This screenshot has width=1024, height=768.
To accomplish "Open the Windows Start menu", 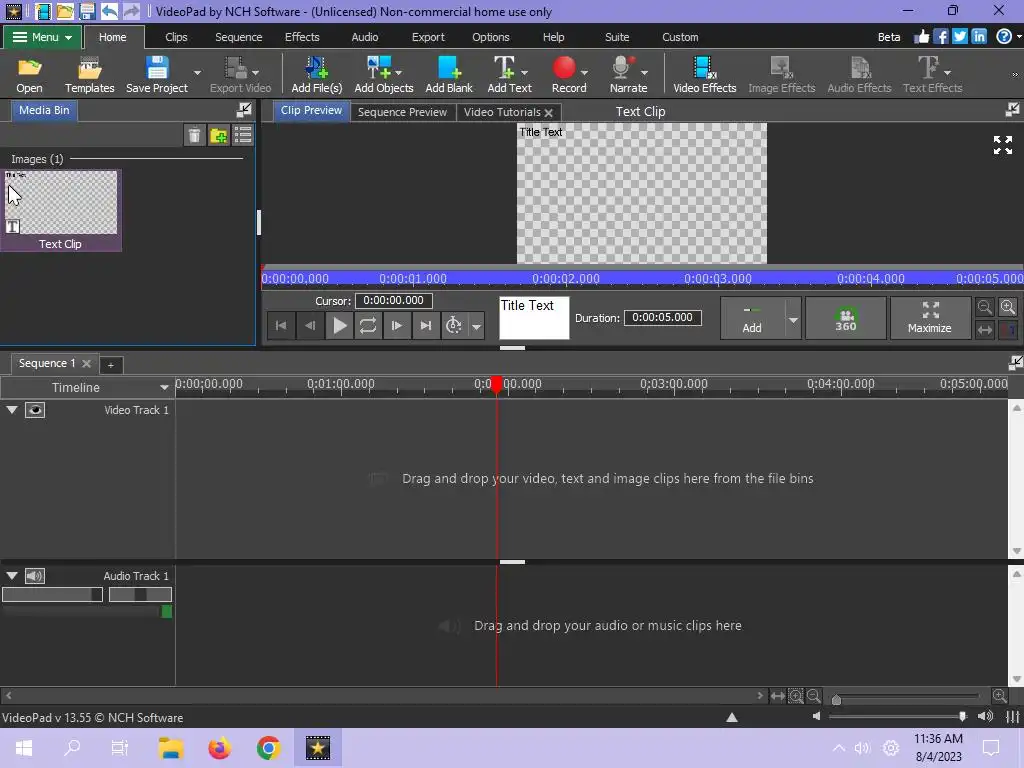I will pyautogui.click(x=24, y=748).
